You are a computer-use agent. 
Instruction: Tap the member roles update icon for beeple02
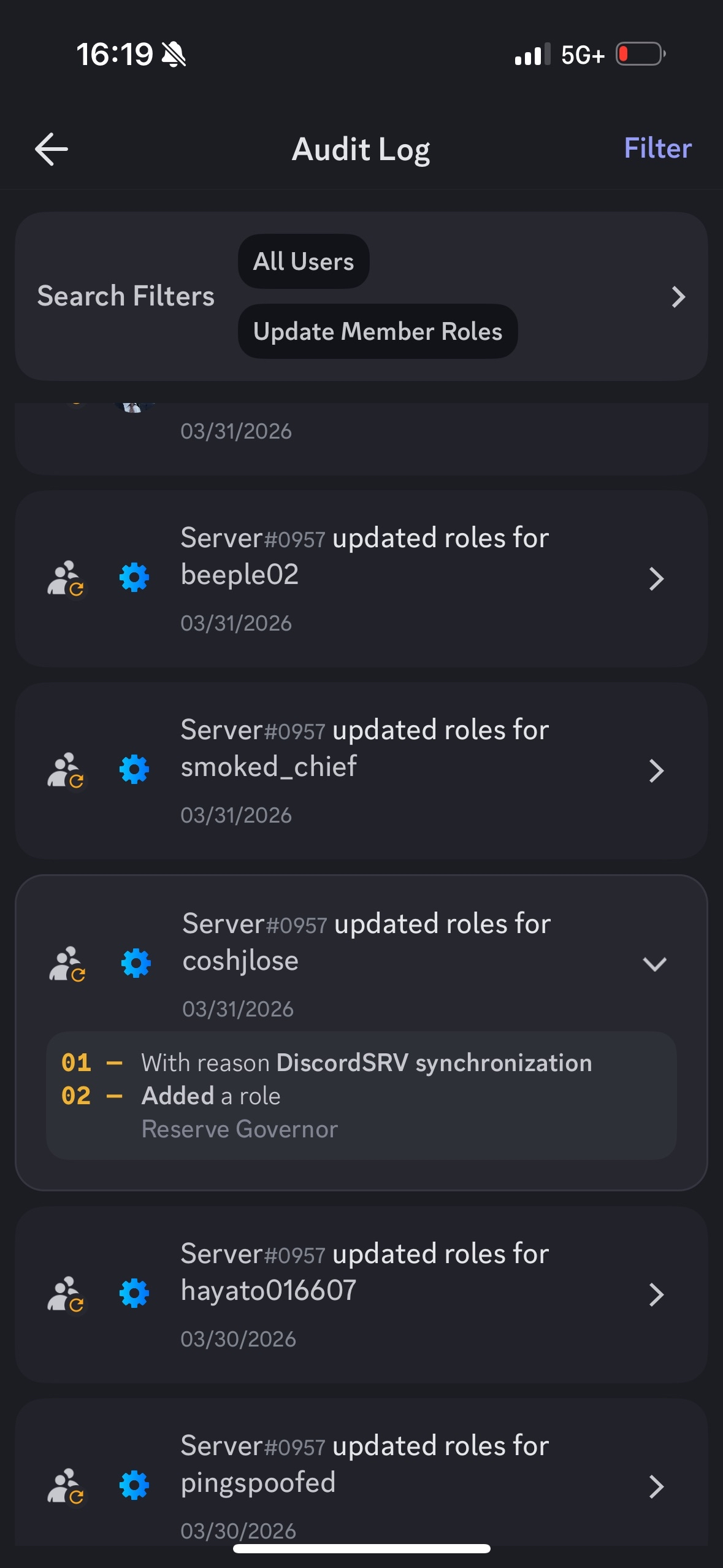[66, 578]
